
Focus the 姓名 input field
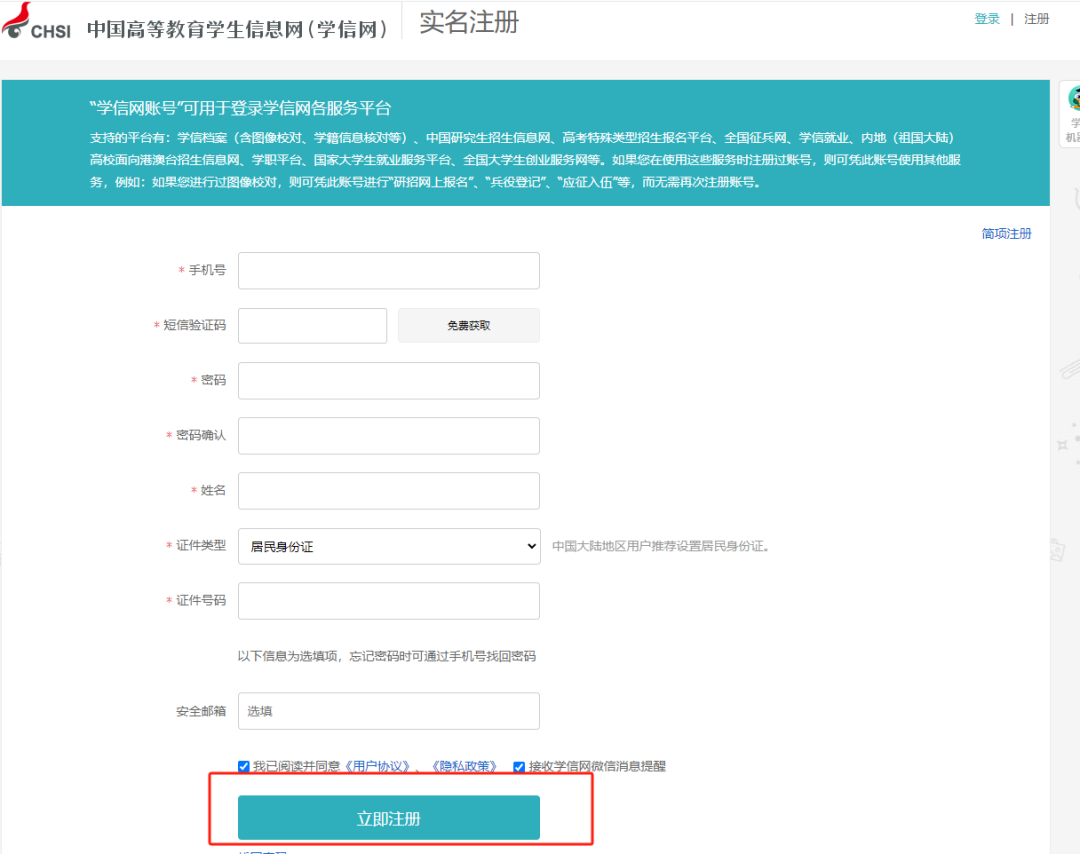pyautogui.click(x=388, y=491)
